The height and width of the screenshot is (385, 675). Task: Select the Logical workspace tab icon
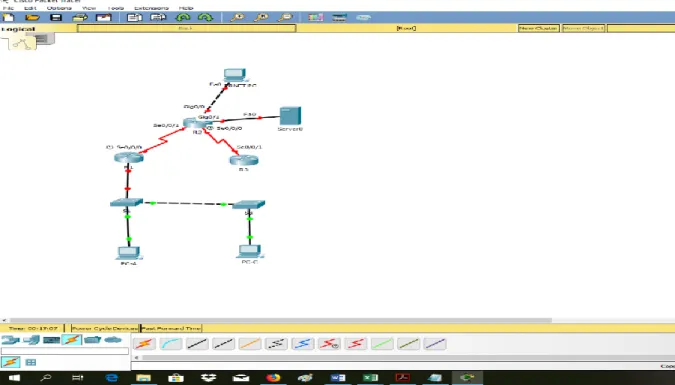22,43
